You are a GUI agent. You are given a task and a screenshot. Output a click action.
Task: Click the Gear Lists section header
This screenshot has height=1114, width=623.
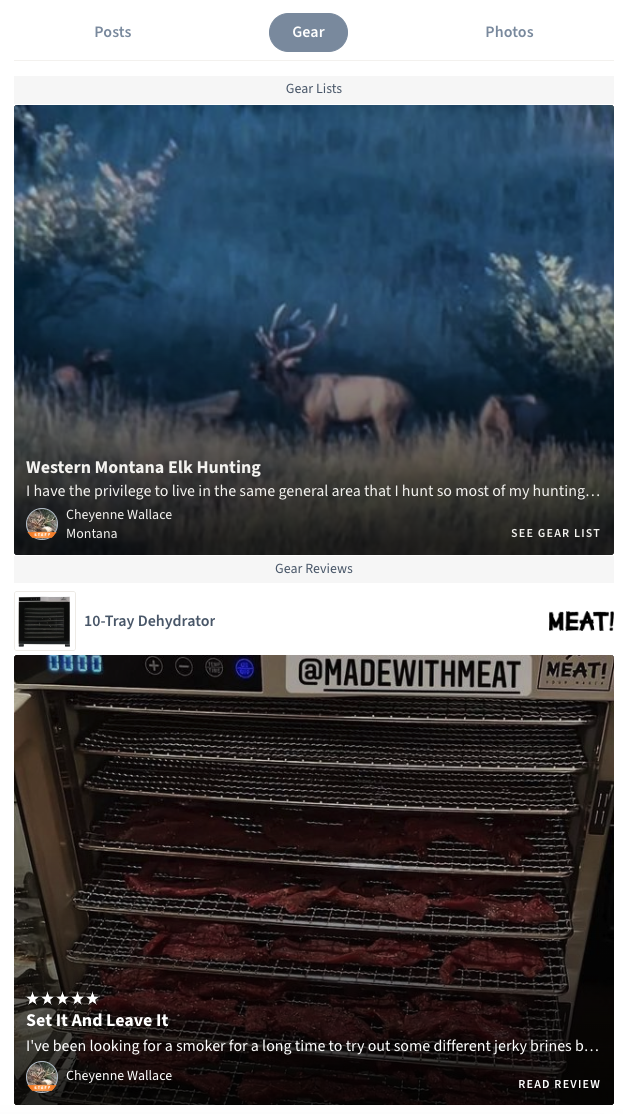pyautogui.click(x=314, y=89)
